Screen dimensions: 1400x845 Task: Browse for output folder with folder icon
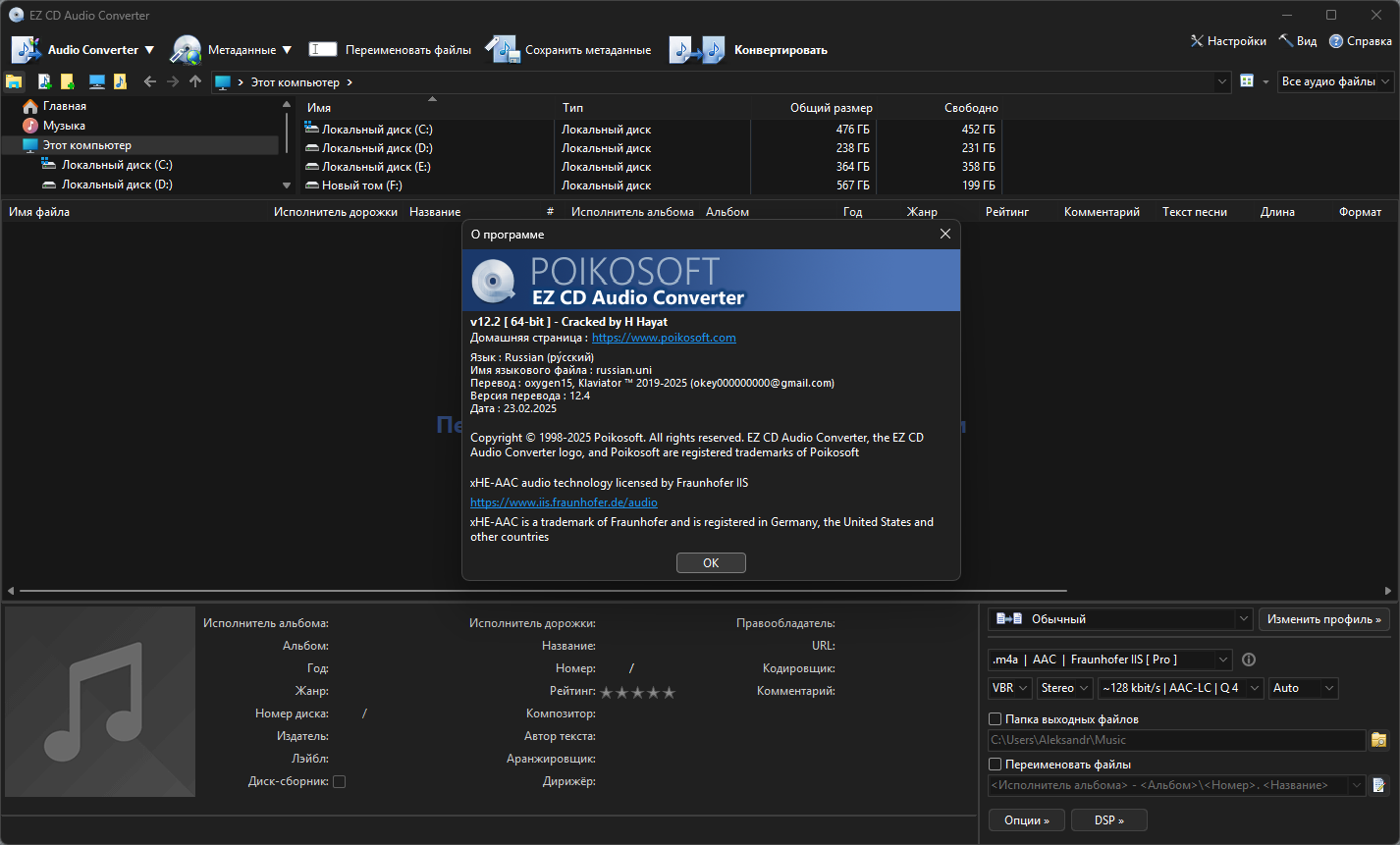click(1379, 740)
